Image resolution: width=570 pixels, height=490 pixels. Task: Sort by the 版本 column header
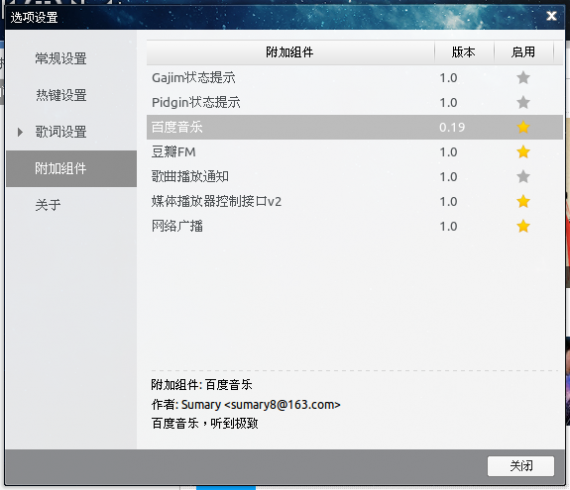point(464,52)
